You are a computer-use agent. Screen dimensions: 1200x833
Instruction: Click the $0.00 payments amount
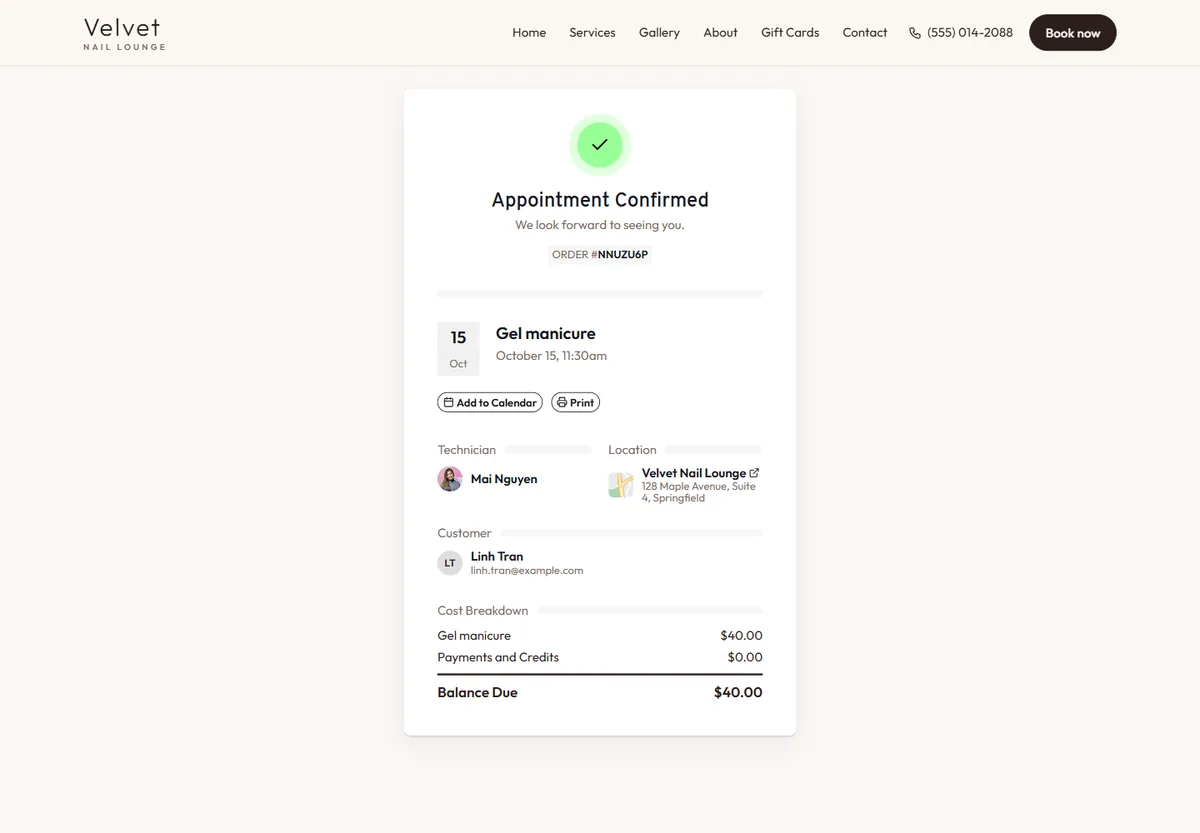coord(745,657)
